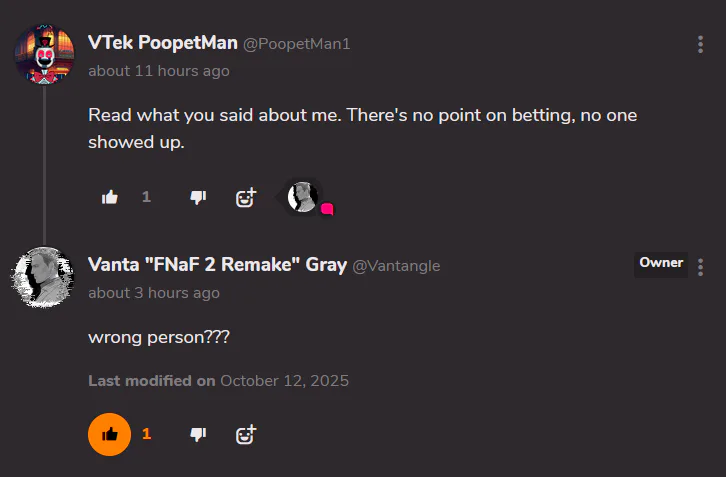Open Vanta "FNaF 2 Remake" Gray profile
The height and width of the screenshot is (477, 726).
217,265
